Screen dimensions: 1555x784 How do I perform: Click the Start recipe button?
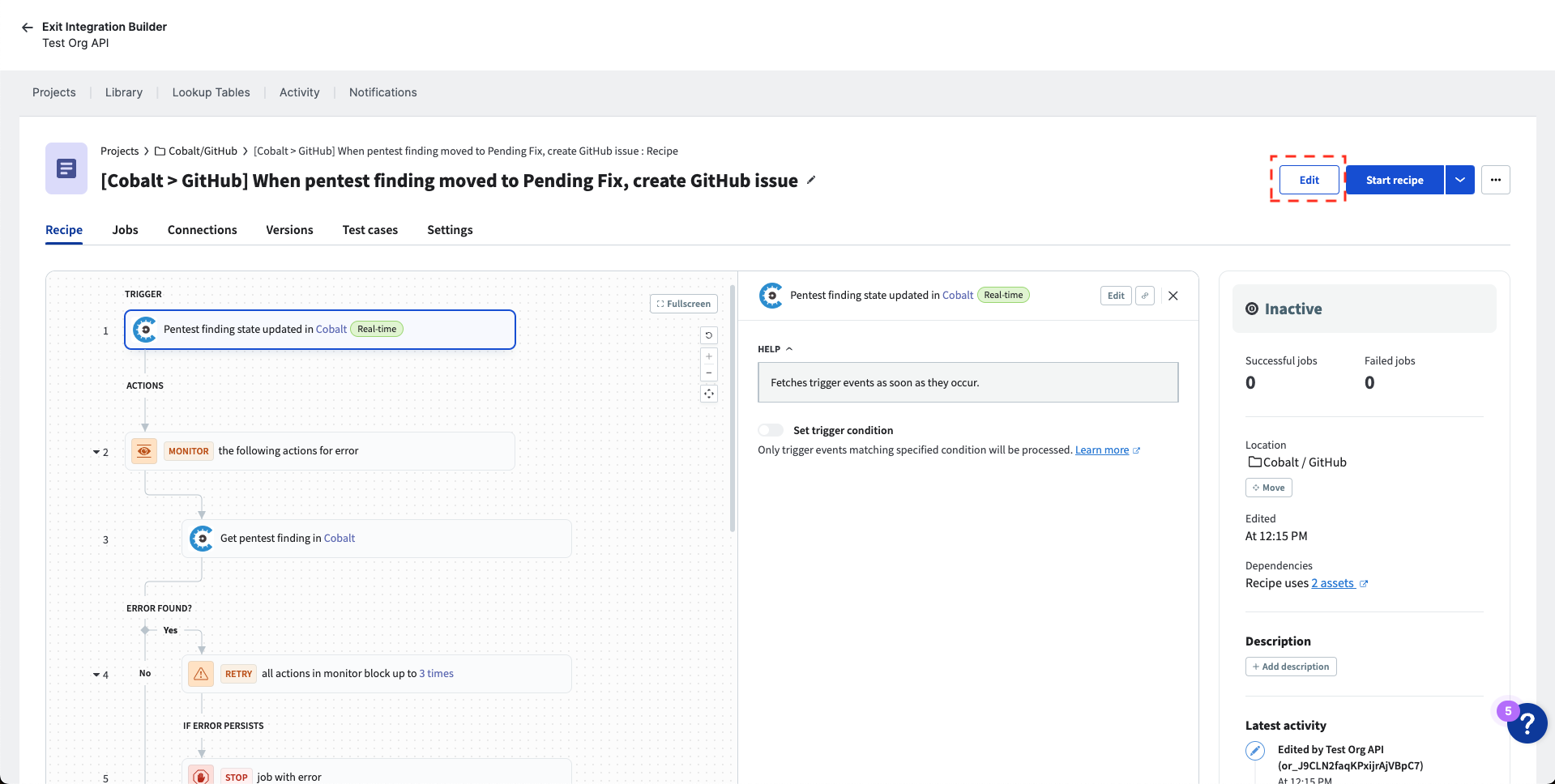click(1395, 180)
